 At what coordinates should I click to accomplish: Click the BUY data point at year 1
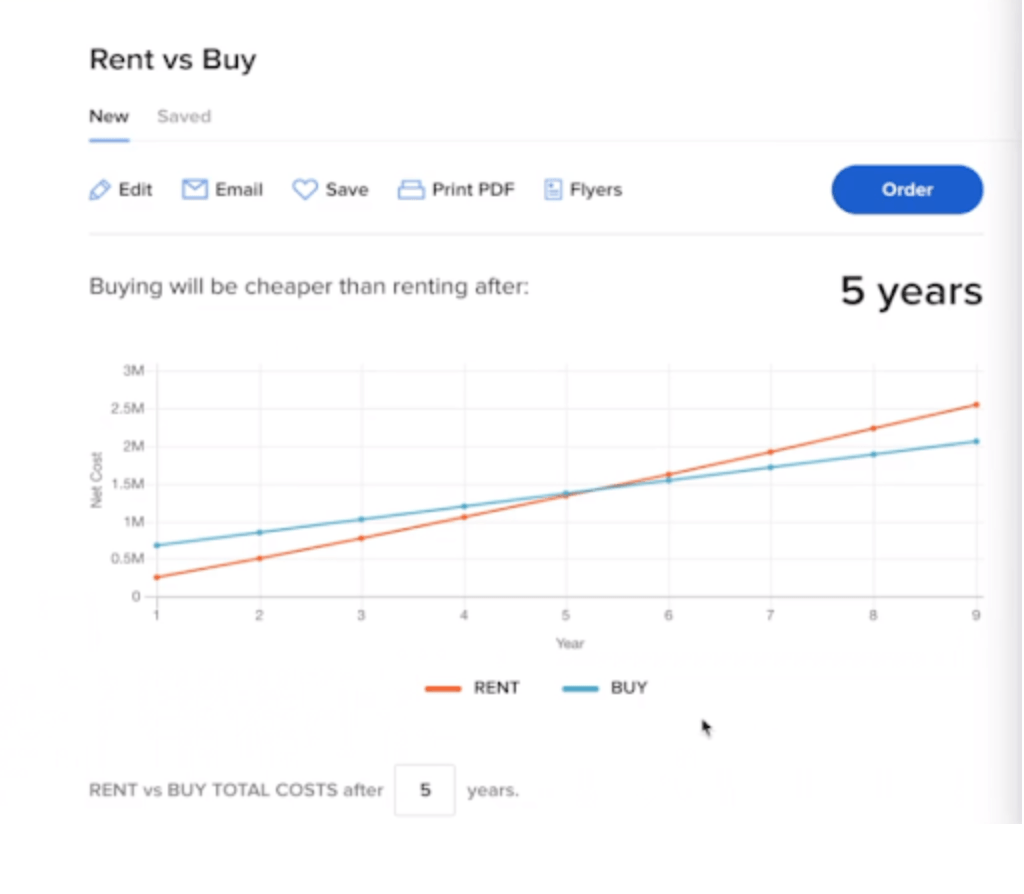click(x=157, y=545)
